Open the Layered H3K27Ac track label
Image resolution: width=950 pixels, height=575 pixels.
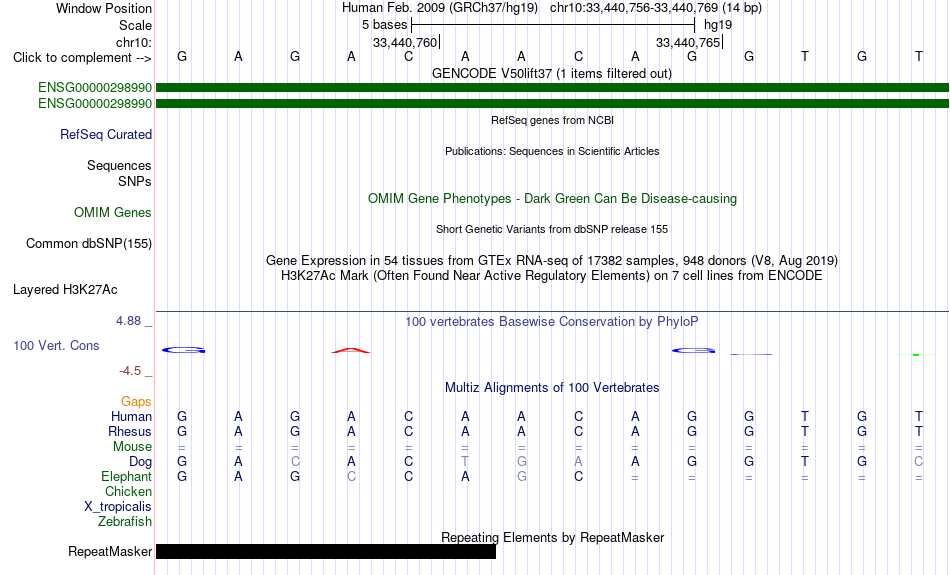[x=65, y=290]
